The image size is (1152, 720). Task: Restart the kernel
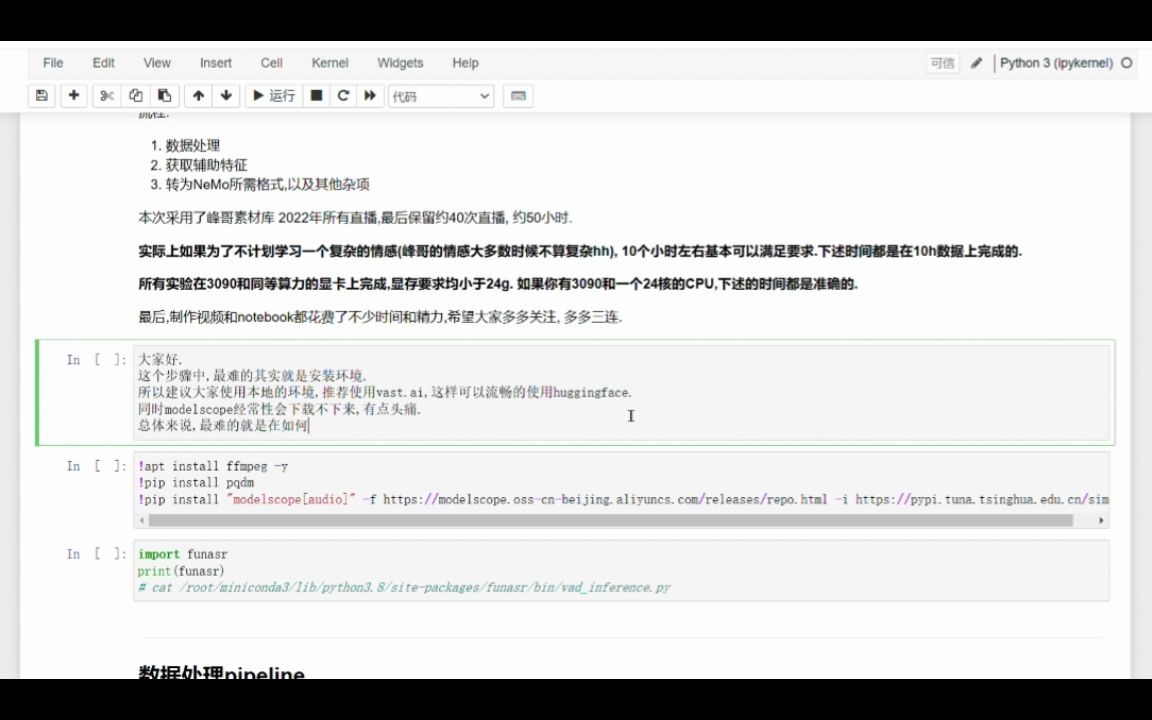click(343, 95)
